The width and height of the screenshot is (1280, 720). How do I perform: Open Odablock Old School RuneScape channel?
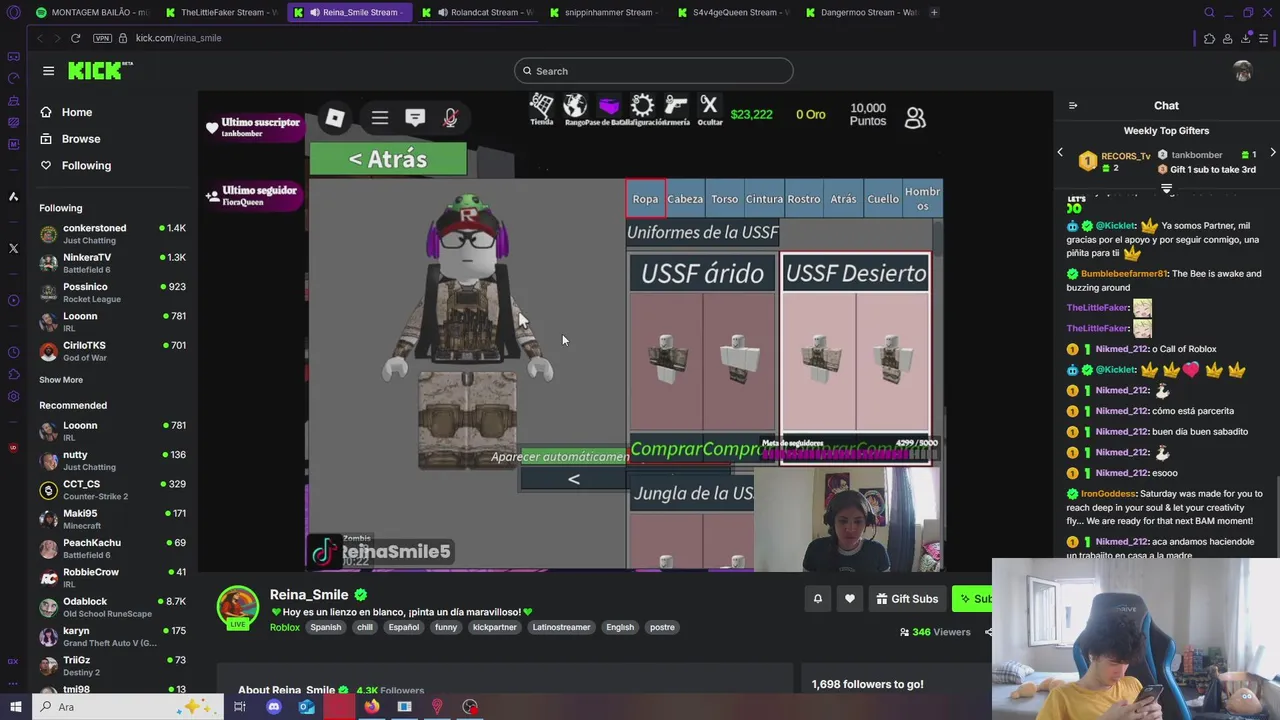coord(113,607)
